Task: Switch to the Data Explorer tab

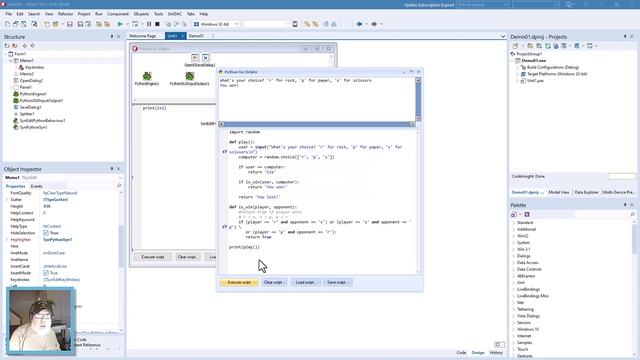Action: (x=587, y=192)
